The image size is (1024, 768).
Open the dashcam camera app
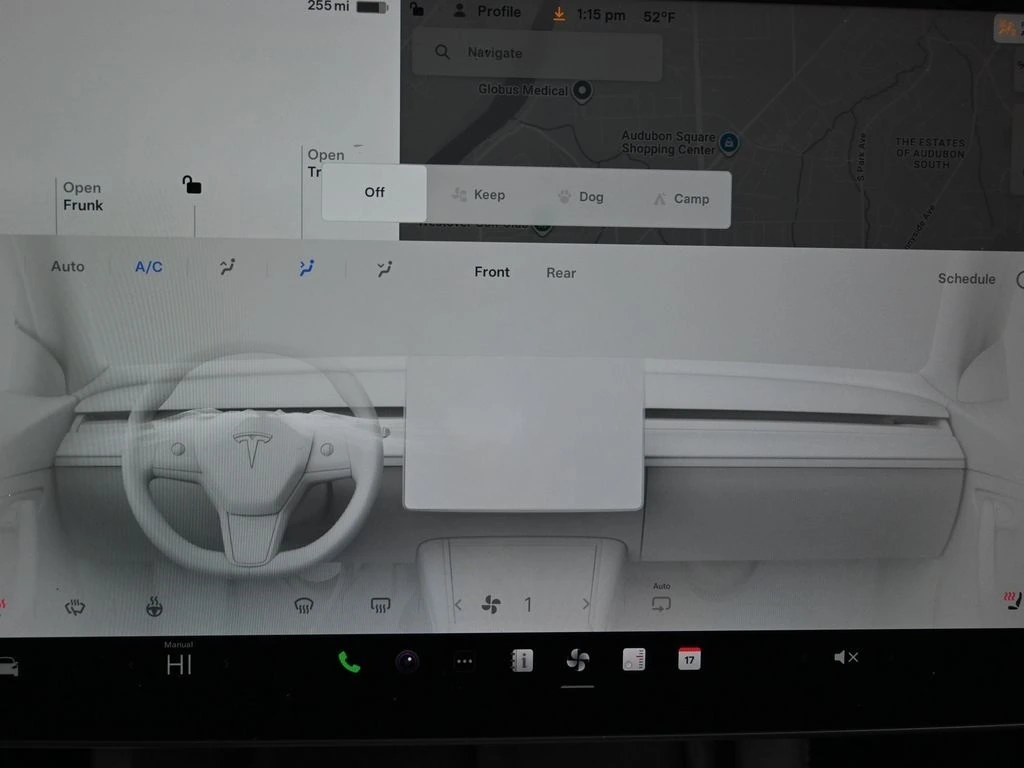(x=407, y=661)
